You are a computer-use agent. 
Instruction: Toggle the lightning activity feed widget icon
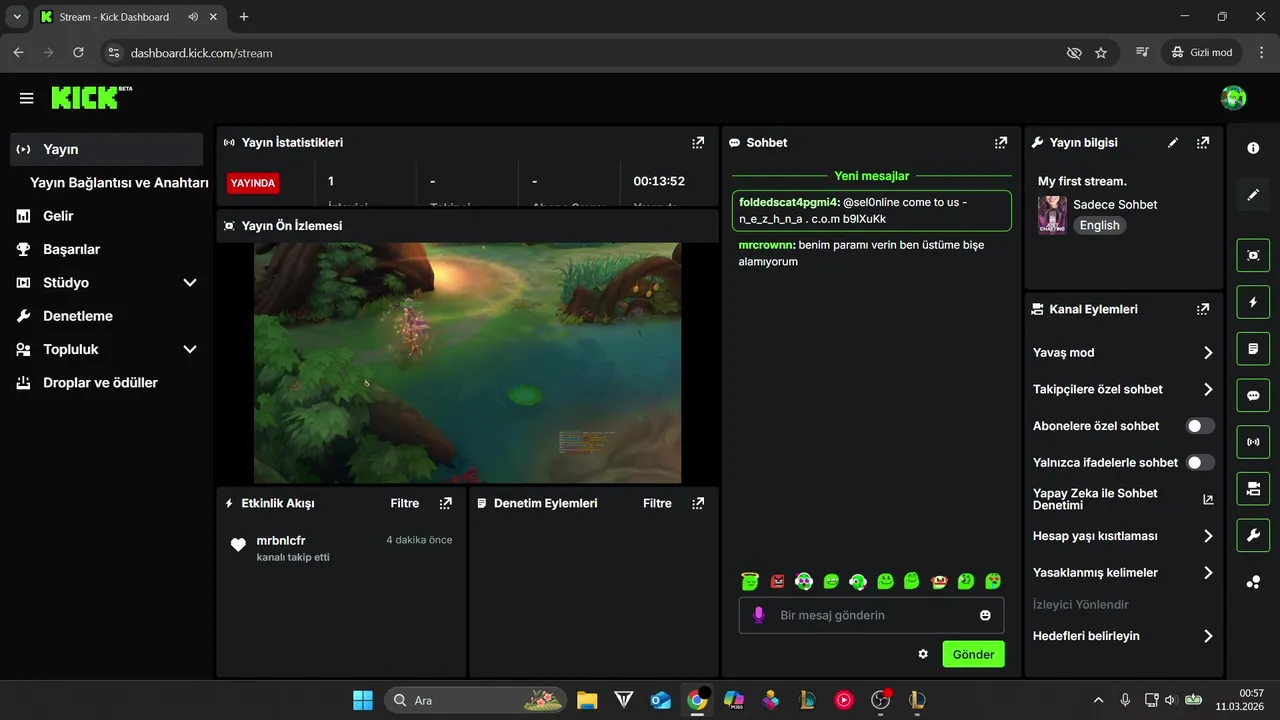point(1253,302)
